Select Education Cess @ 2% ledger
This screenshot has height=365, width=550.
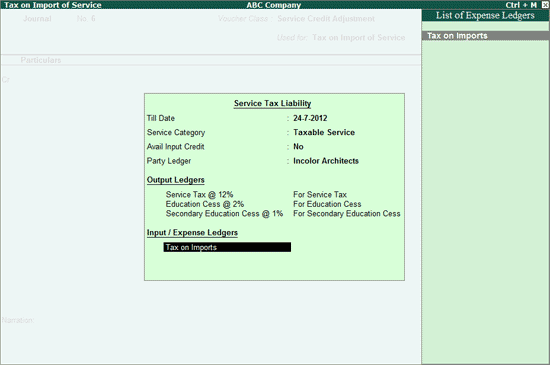coord(205,204)
